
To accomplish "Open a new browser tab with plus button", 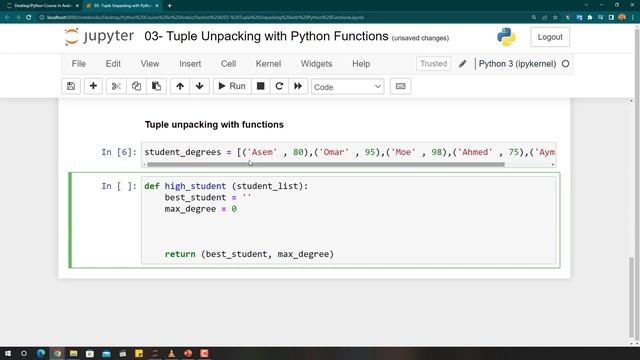I will coord(169,6).
